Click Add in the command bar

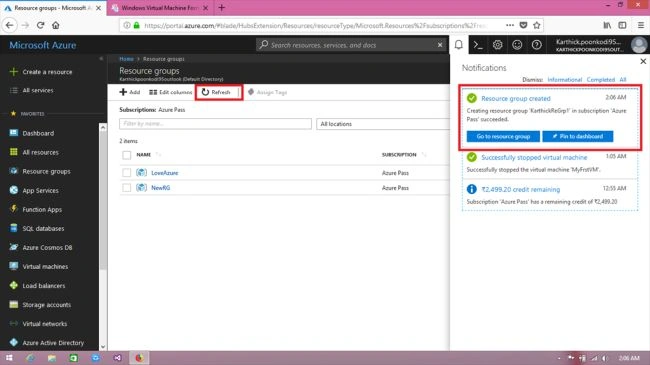pyautogui.click(x=130, y=92)
